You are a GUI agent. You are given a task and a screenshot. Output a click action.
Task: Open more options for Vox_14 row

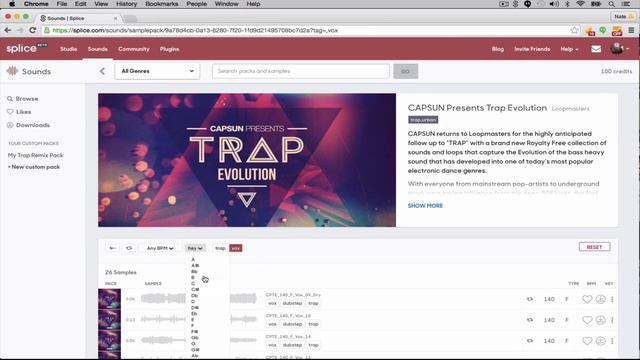pyautogui.click(x=612, y=341)
